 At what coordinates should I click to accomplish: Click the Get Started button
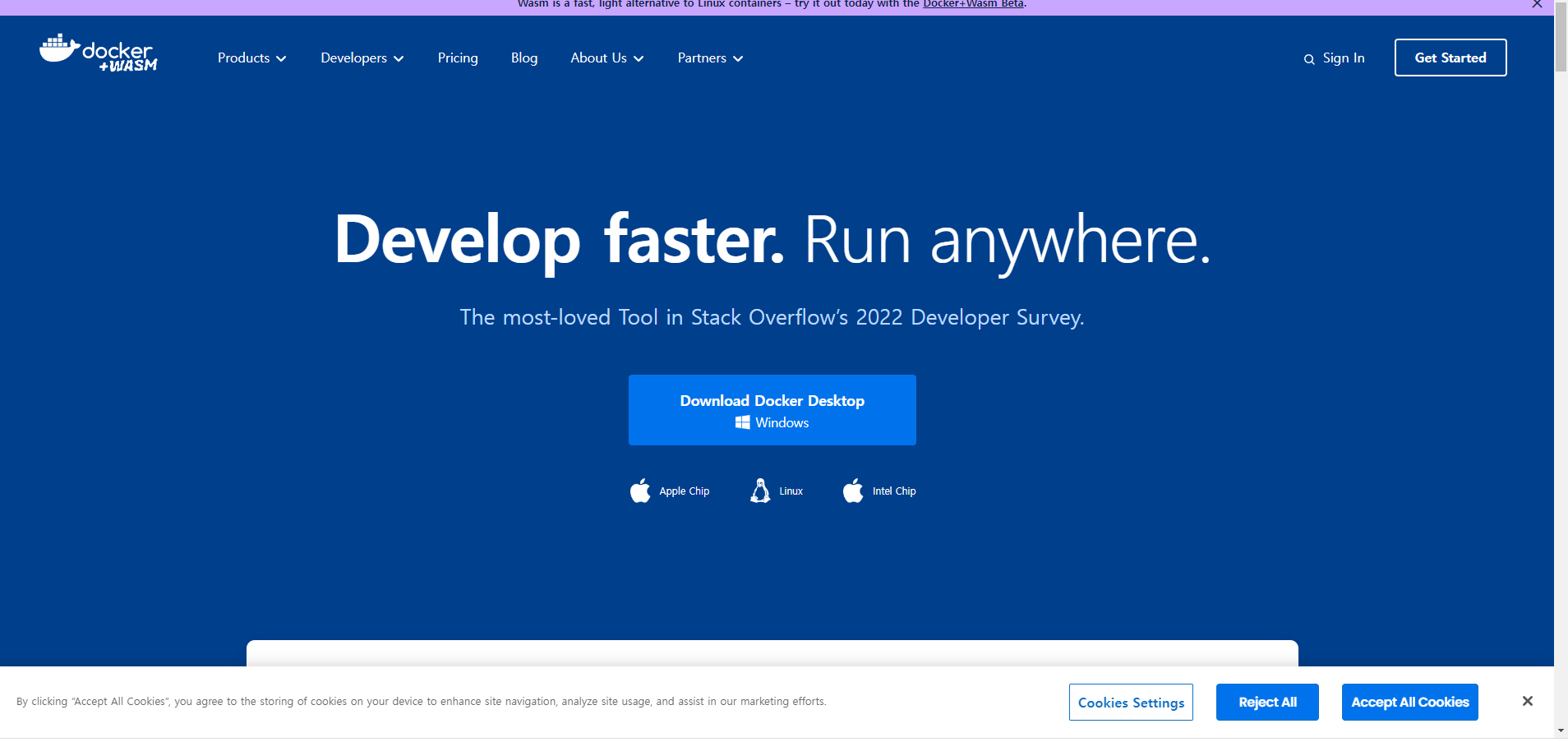tap(1450, 58)
